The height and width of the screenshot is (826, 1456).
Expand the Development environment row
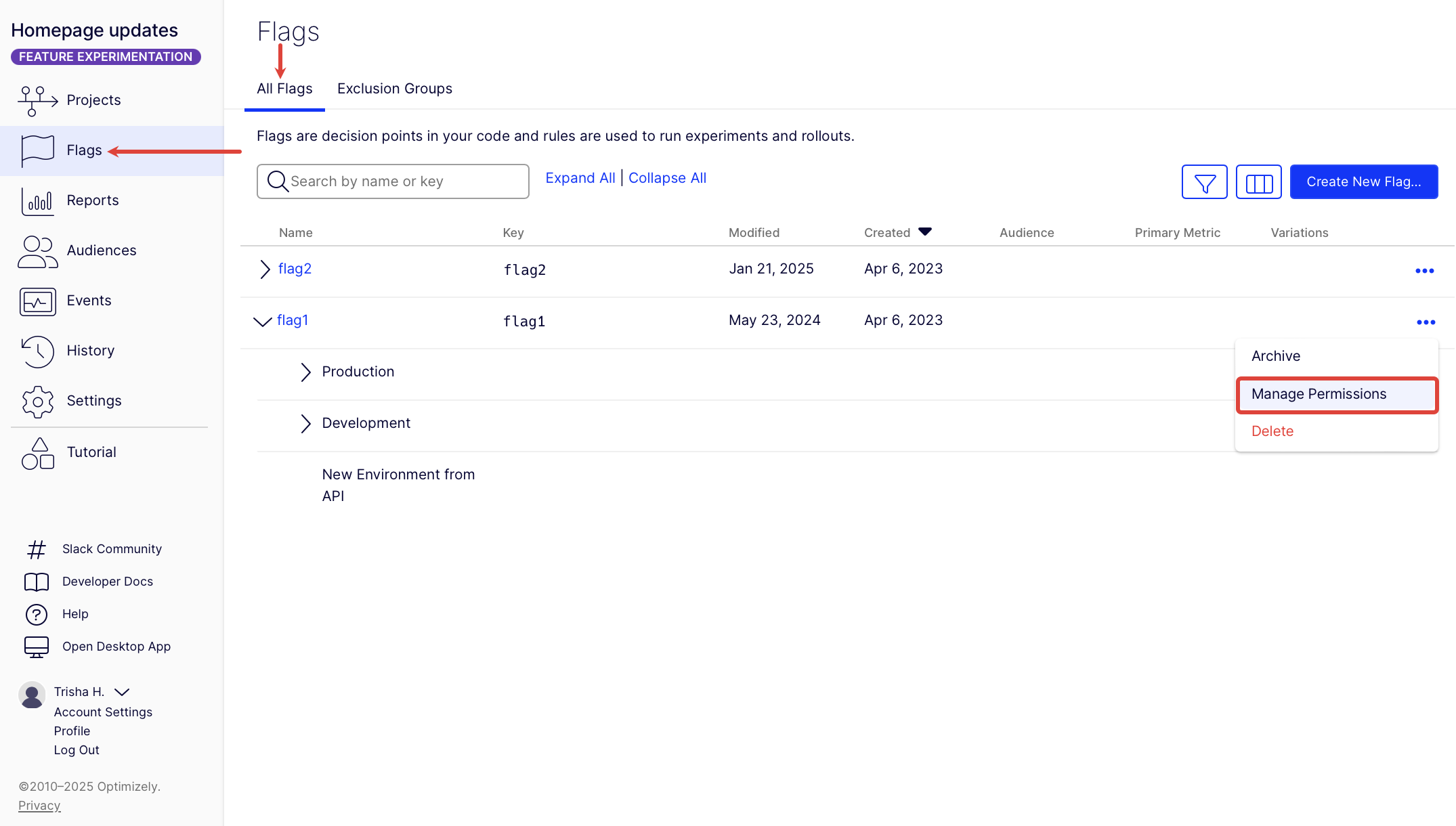(x=305, y=423)
